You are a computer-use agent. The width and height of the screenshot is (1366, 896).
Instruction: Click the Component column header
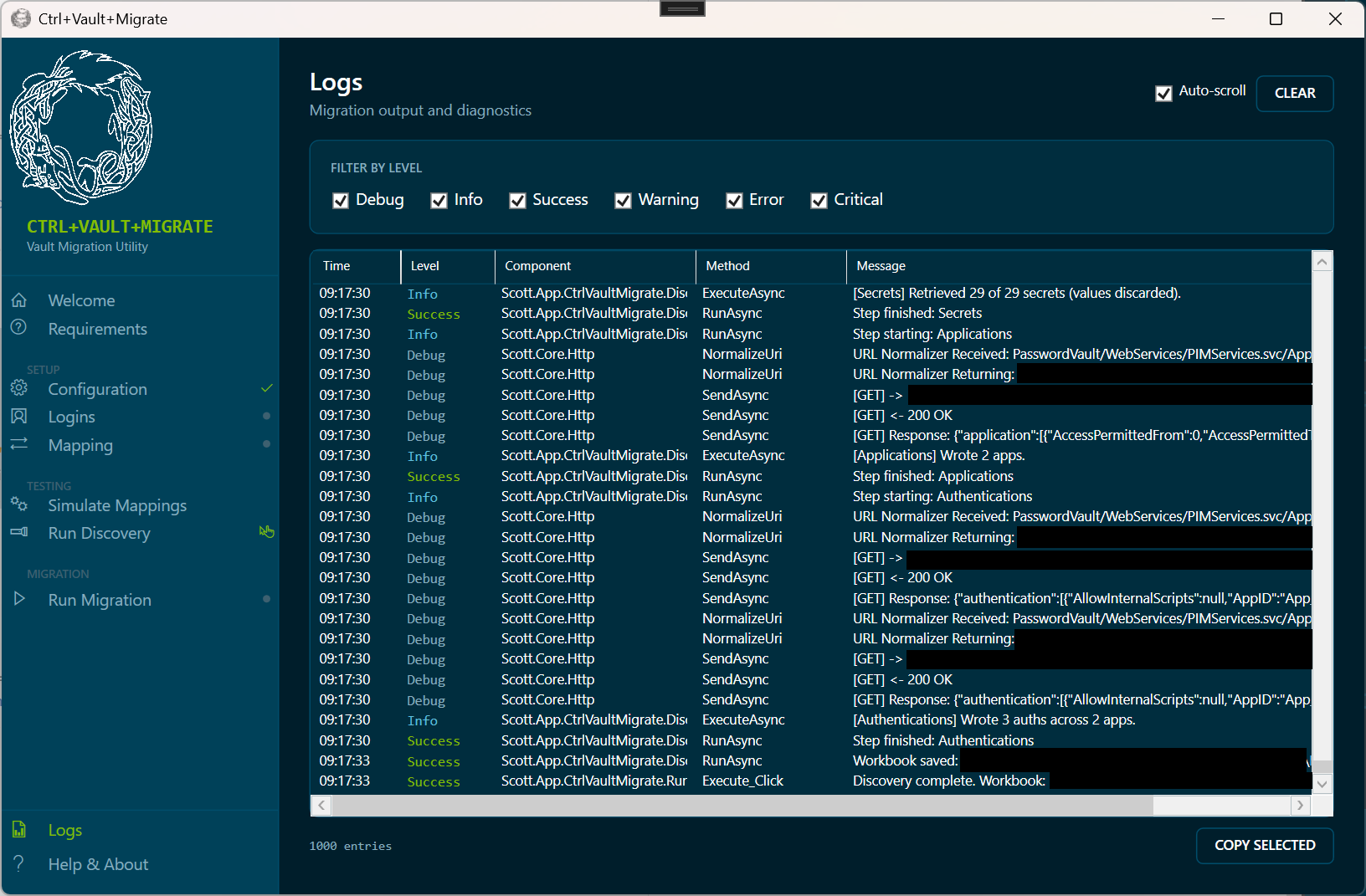[x=595, y=266]
